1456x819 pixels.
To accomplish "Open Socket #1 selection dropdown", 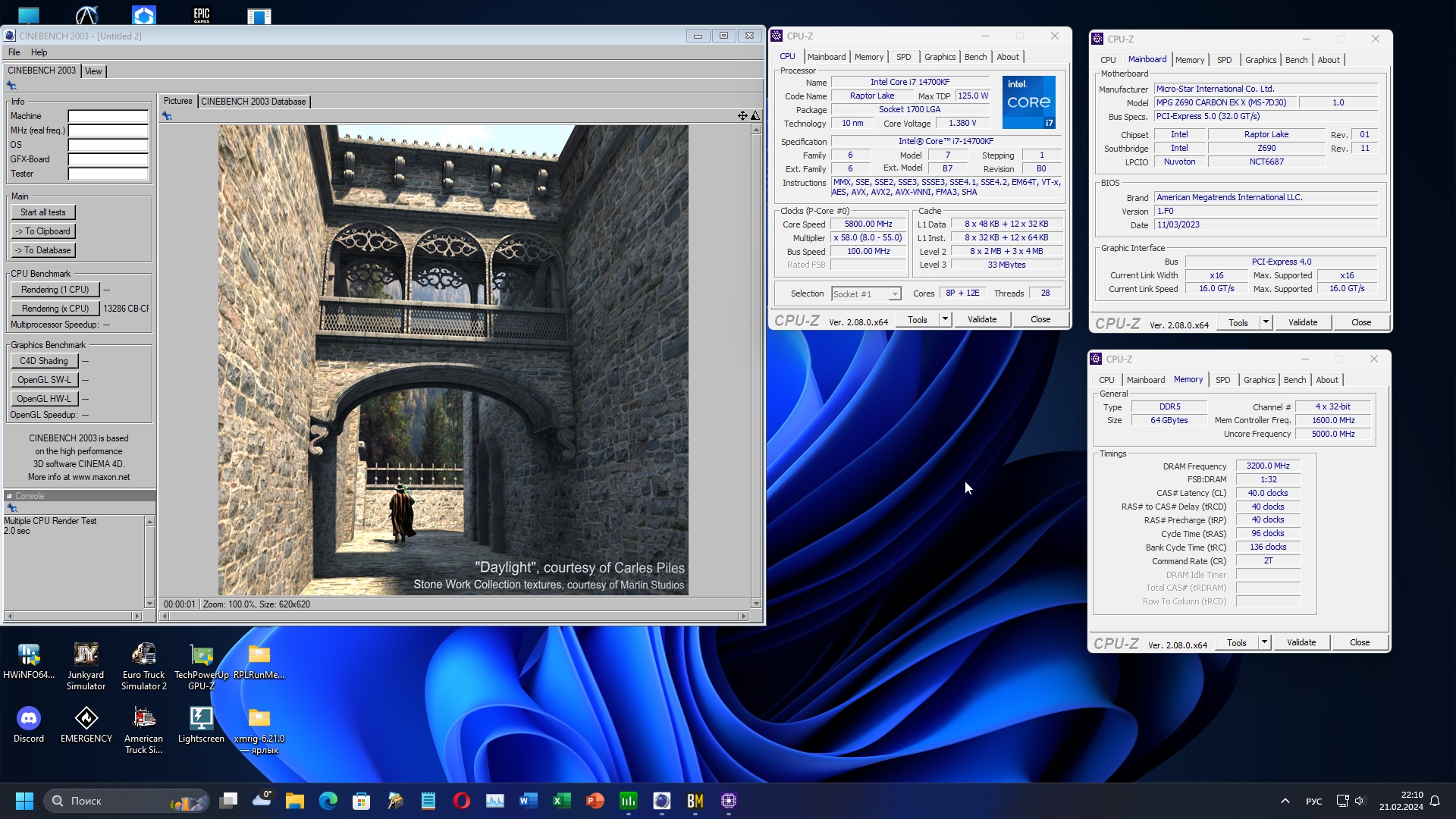I will (866, 294).
